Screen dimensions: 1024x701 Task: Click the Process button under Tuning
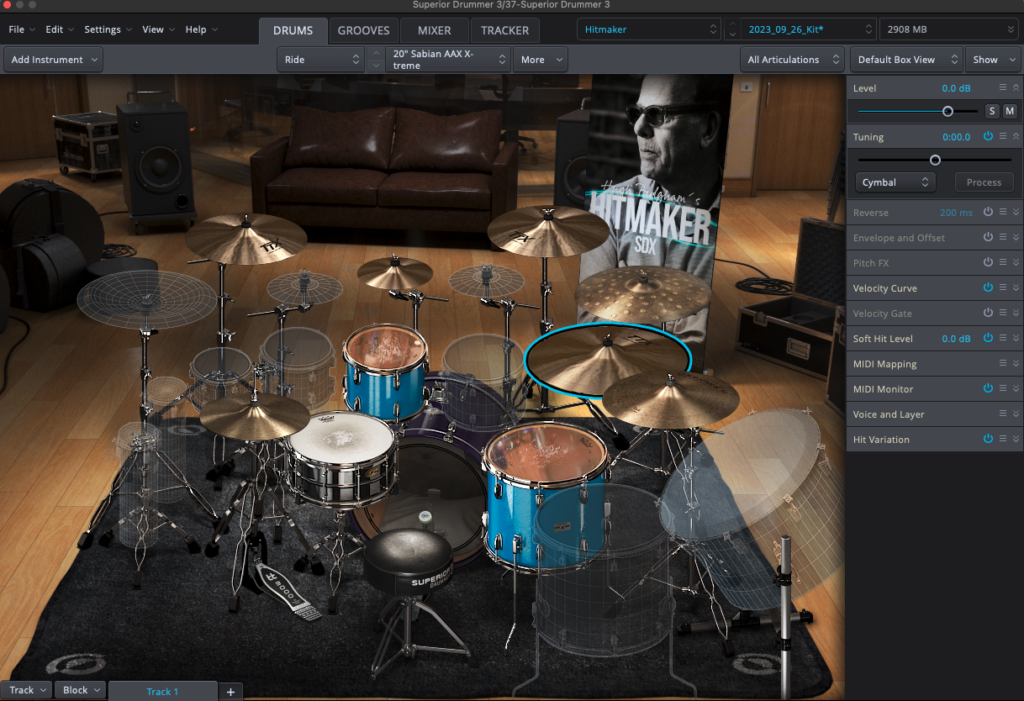coord(984,182)
